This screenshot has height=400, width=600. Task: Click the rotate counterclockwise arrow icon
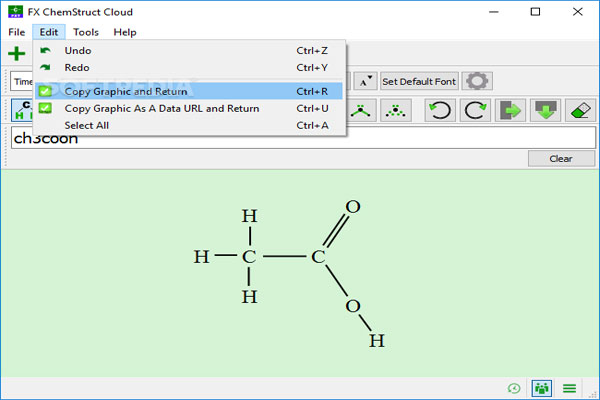pyautogui.click(x=439, y=110)
